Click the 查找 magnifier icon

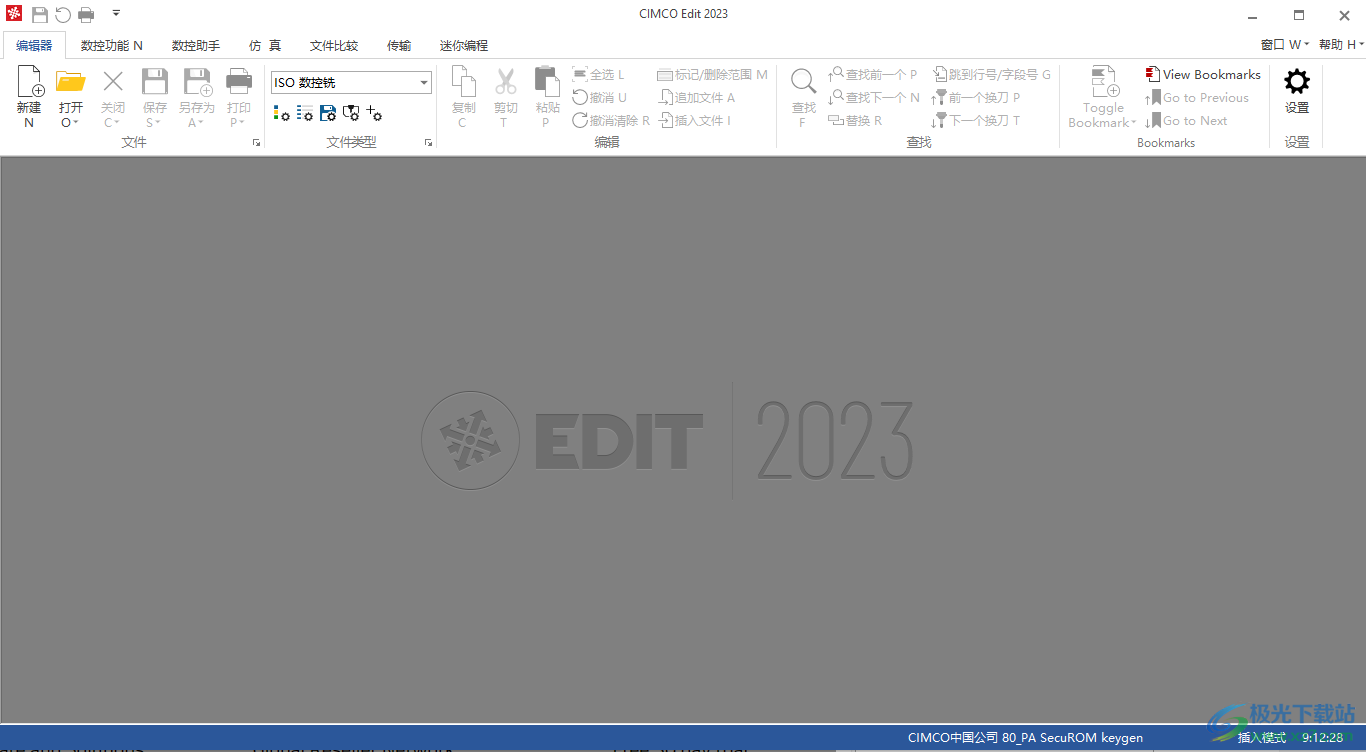(803, 82)
